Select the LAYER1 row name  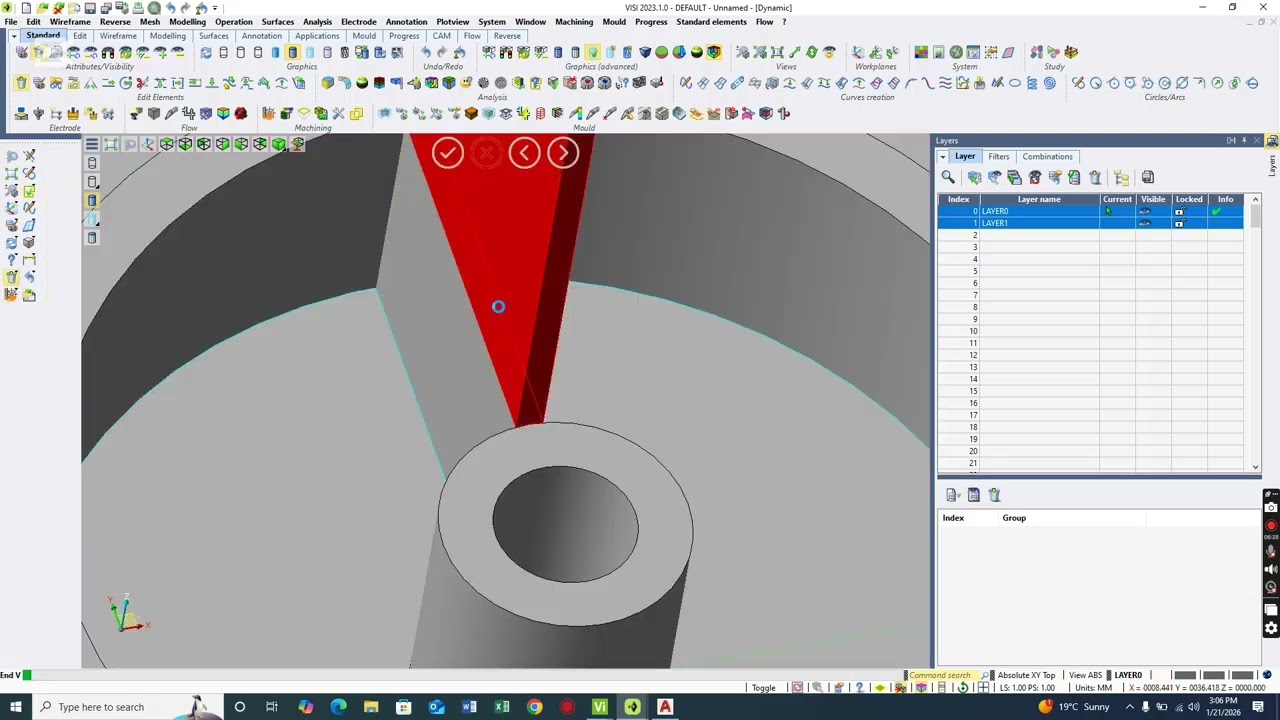coord(994,223)
